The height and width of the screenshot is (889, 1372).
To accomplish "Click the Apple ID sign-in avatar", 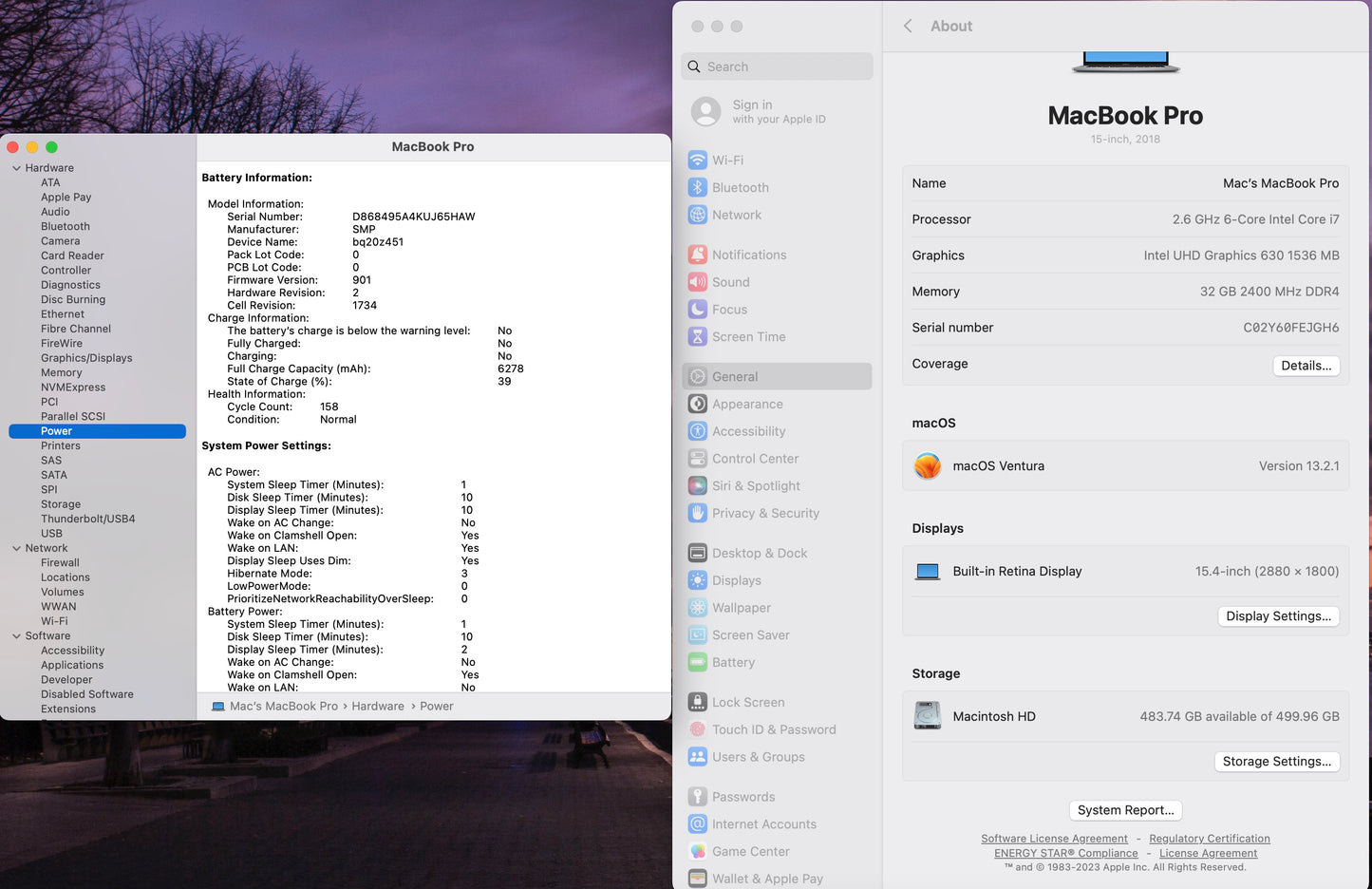I will pos(705,111).
